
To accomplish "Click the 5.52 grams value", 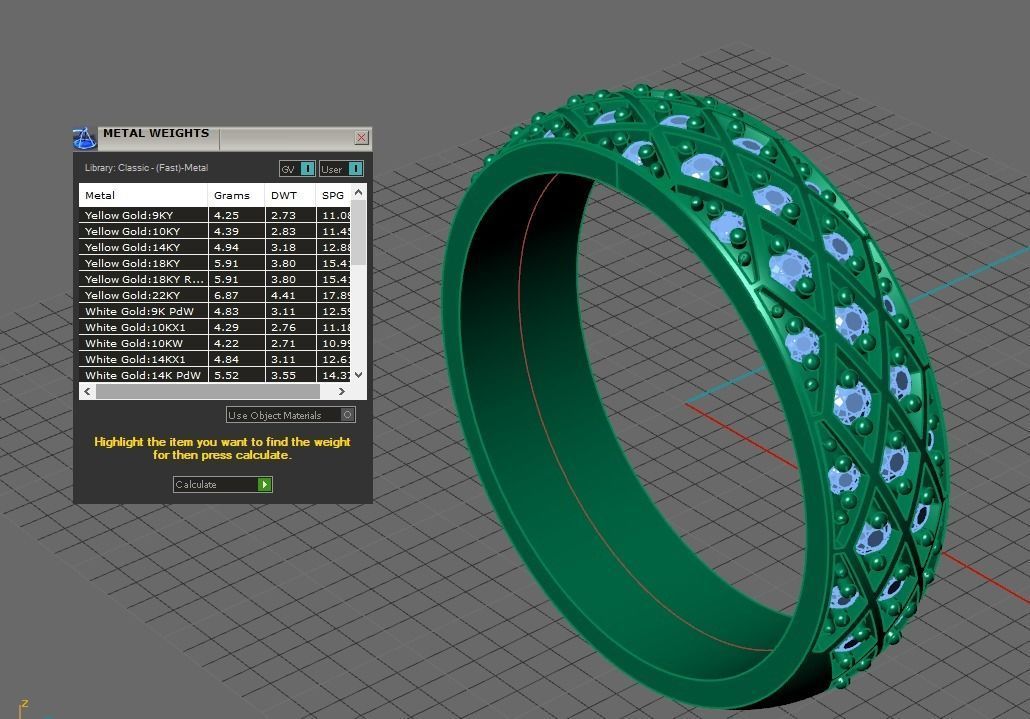I will point(227,376).
